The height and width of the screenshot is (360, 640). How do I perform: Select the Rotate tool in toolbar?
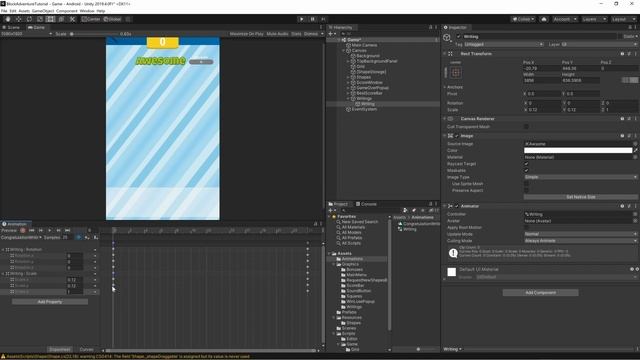click(x=29, y=19)
